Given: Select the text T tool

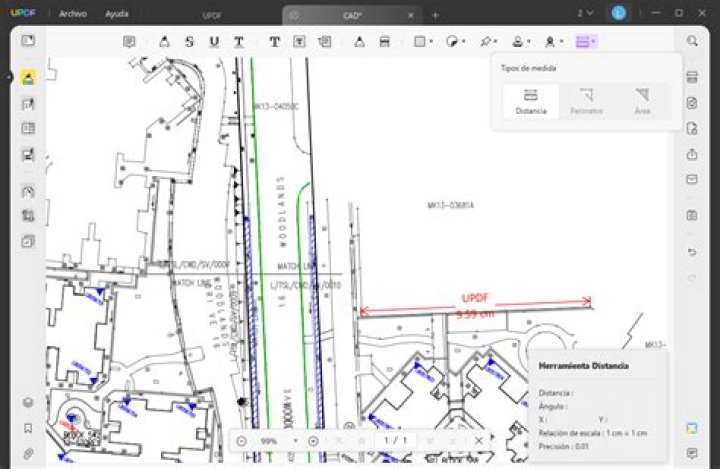Looking at the screenshot, I should pos(275,42).
